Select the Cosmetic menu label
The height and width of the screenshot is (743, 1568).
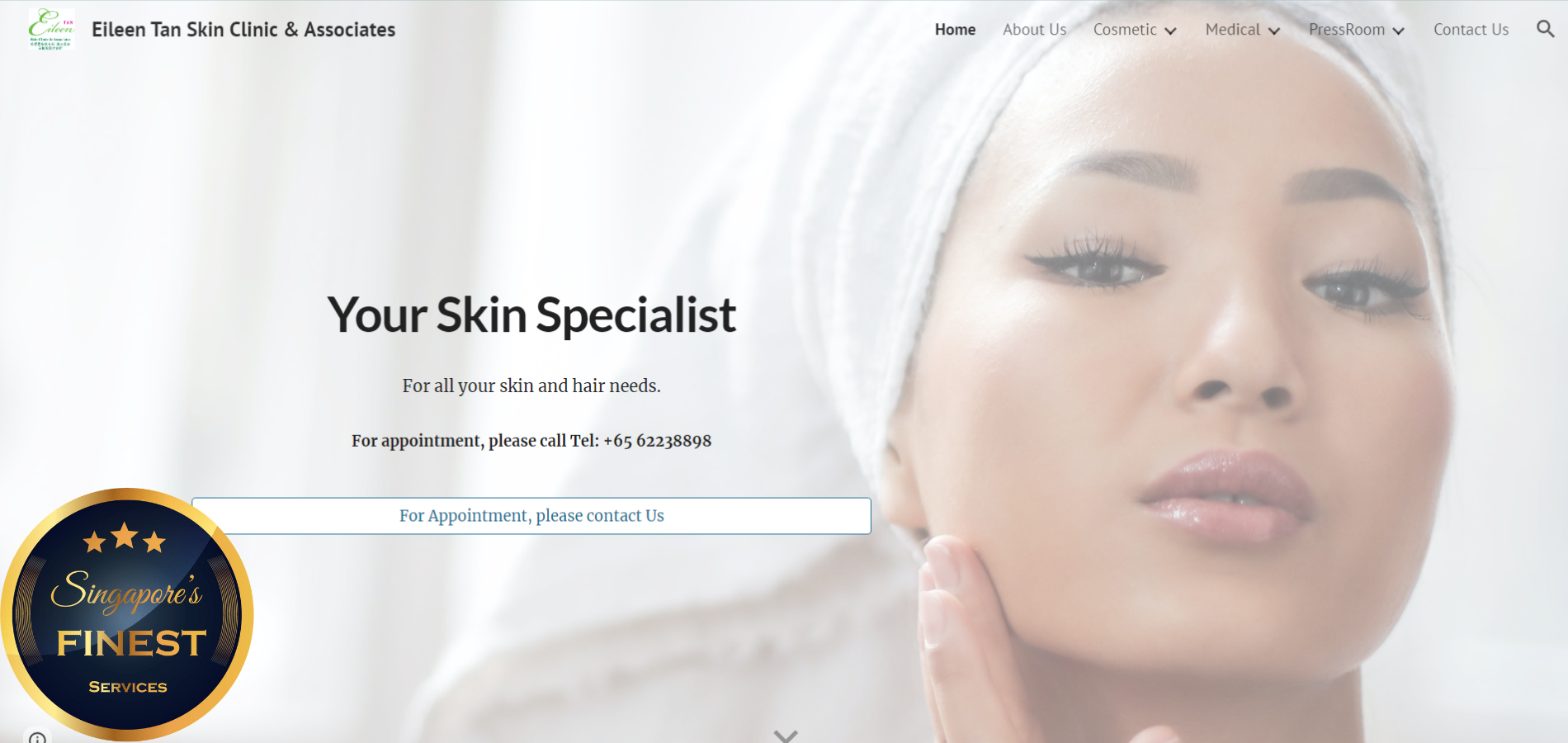[1125, 30]
